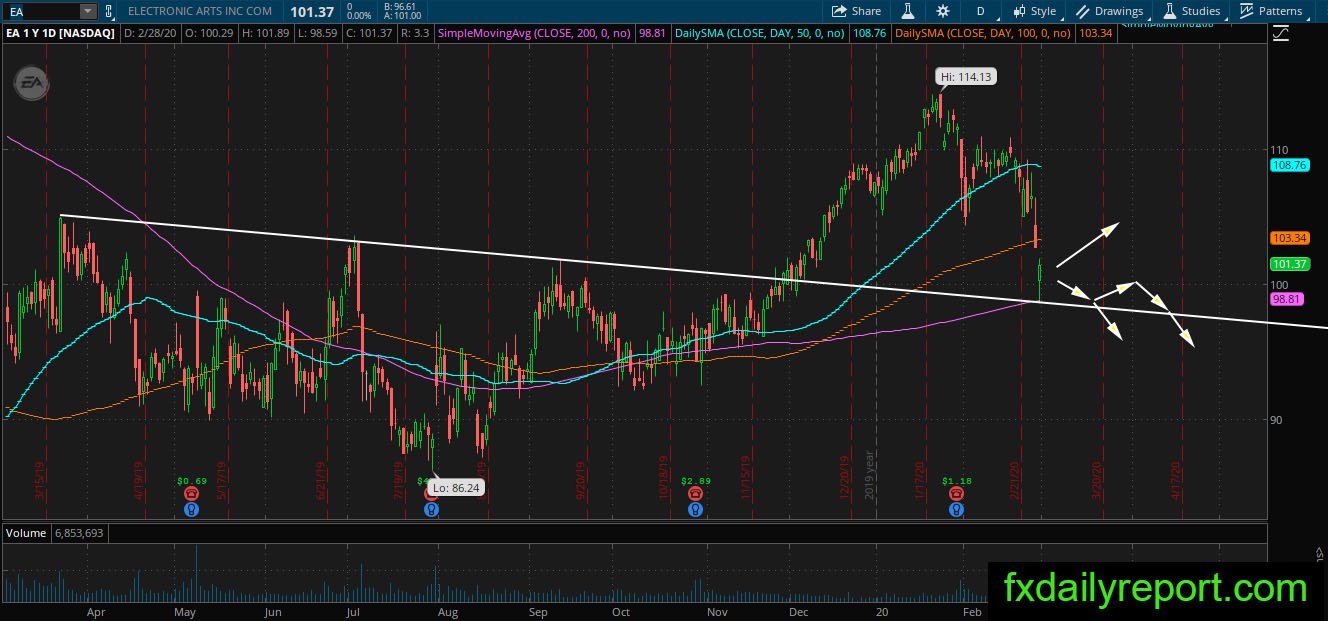This screenshot has width=1328, height=621.
Task: Click the 3/15/19 expiration date marker
Action: (x=40, y=479)
